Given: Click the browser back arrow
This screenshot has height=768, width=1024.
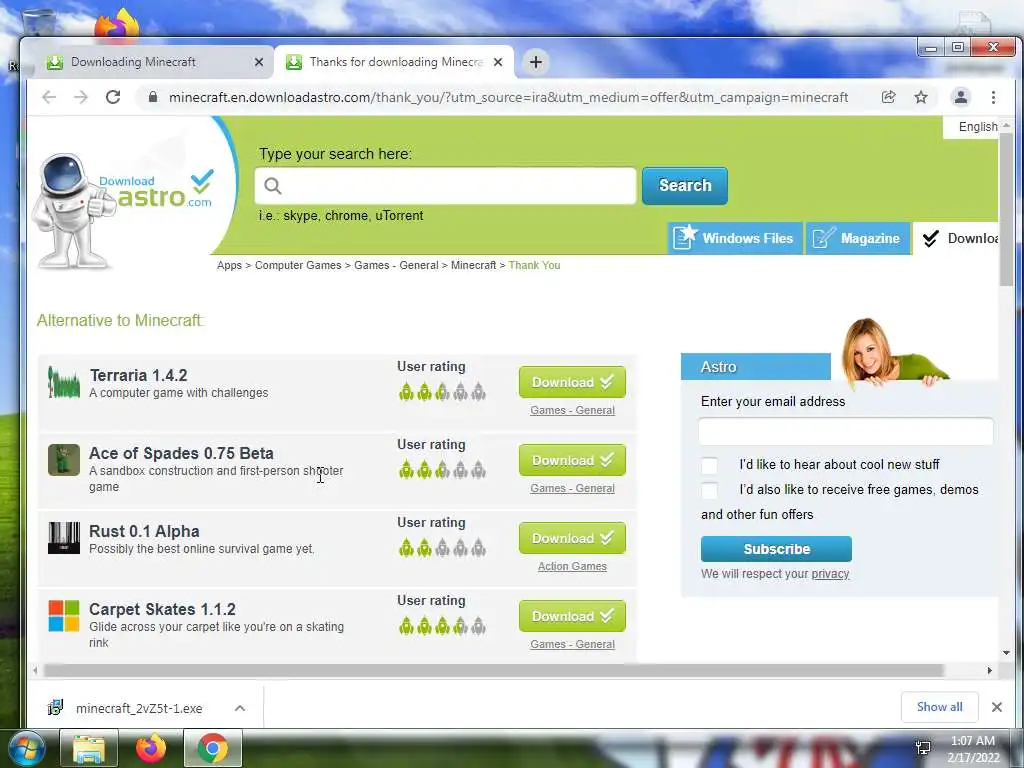Looking at the screenshot, I should [x=49, y=97].
